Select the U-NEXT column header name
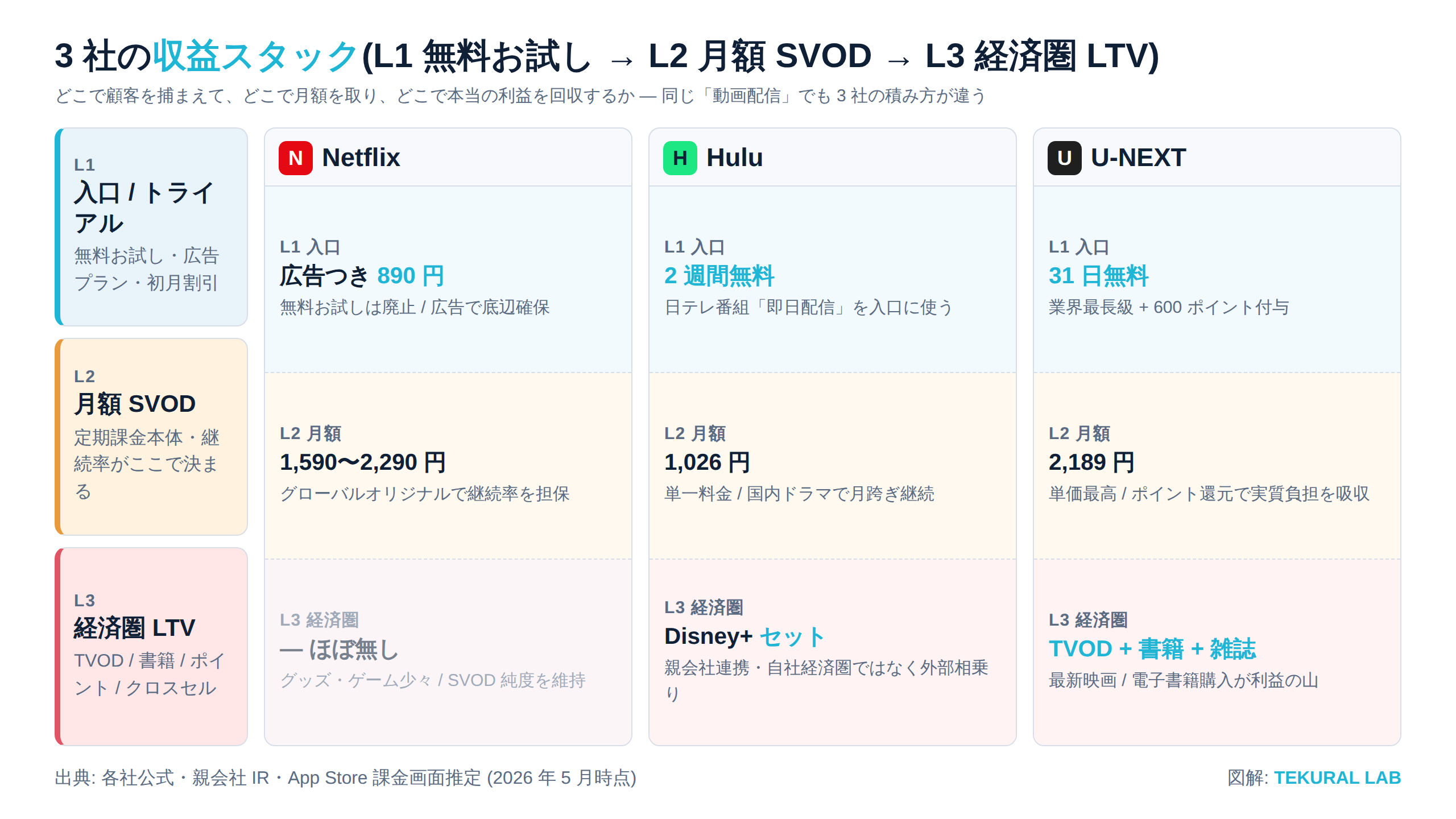The height and width of the screenshot is (819, 1456). (1139, 158)
